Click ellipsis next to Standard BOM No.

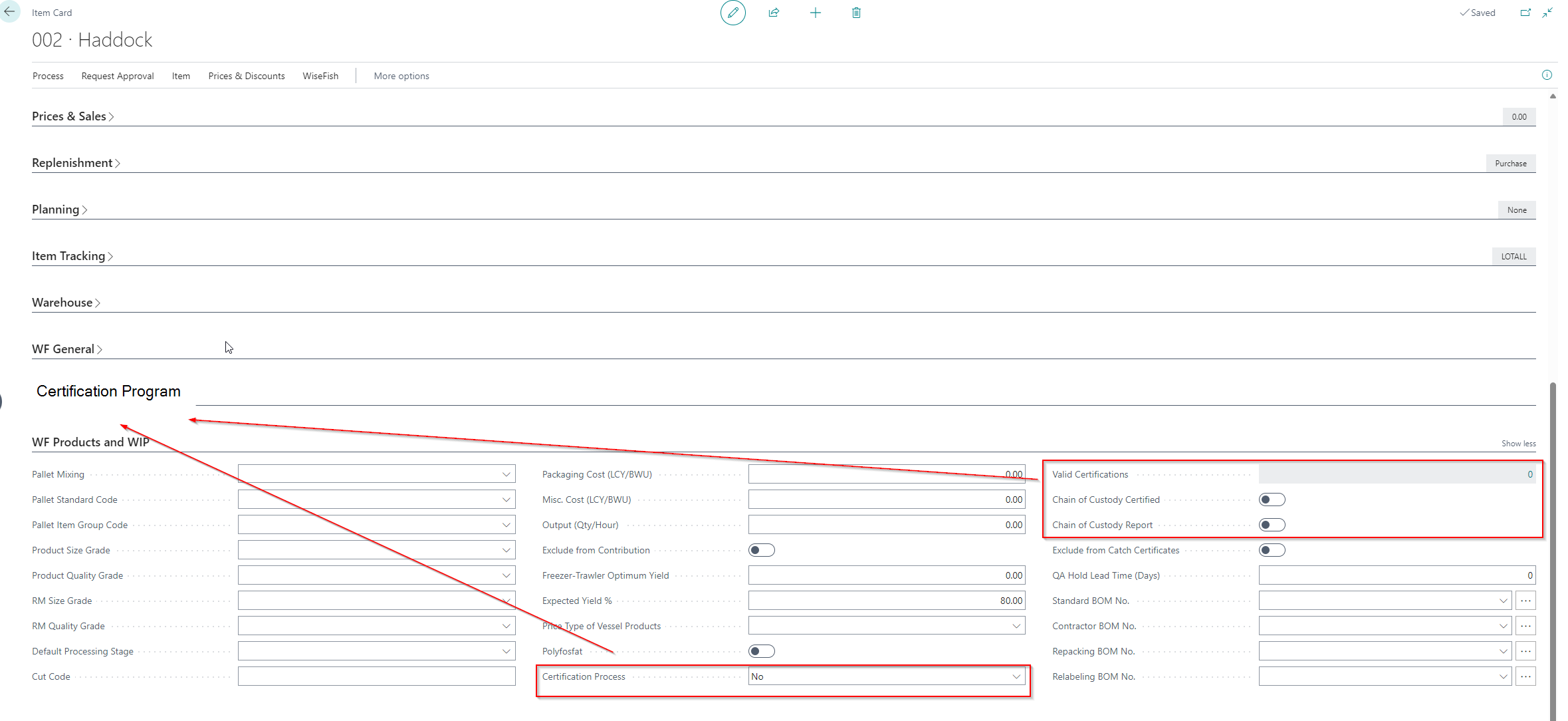coord(1525,601)
